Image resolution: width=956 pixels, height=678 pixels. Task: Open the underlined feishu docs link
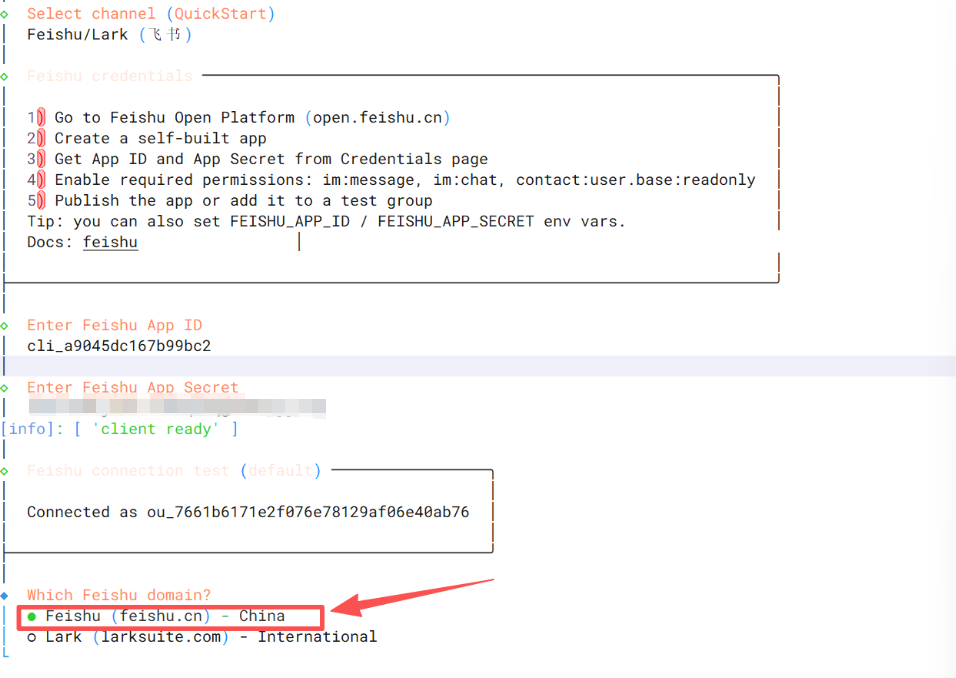pos(110,242)
